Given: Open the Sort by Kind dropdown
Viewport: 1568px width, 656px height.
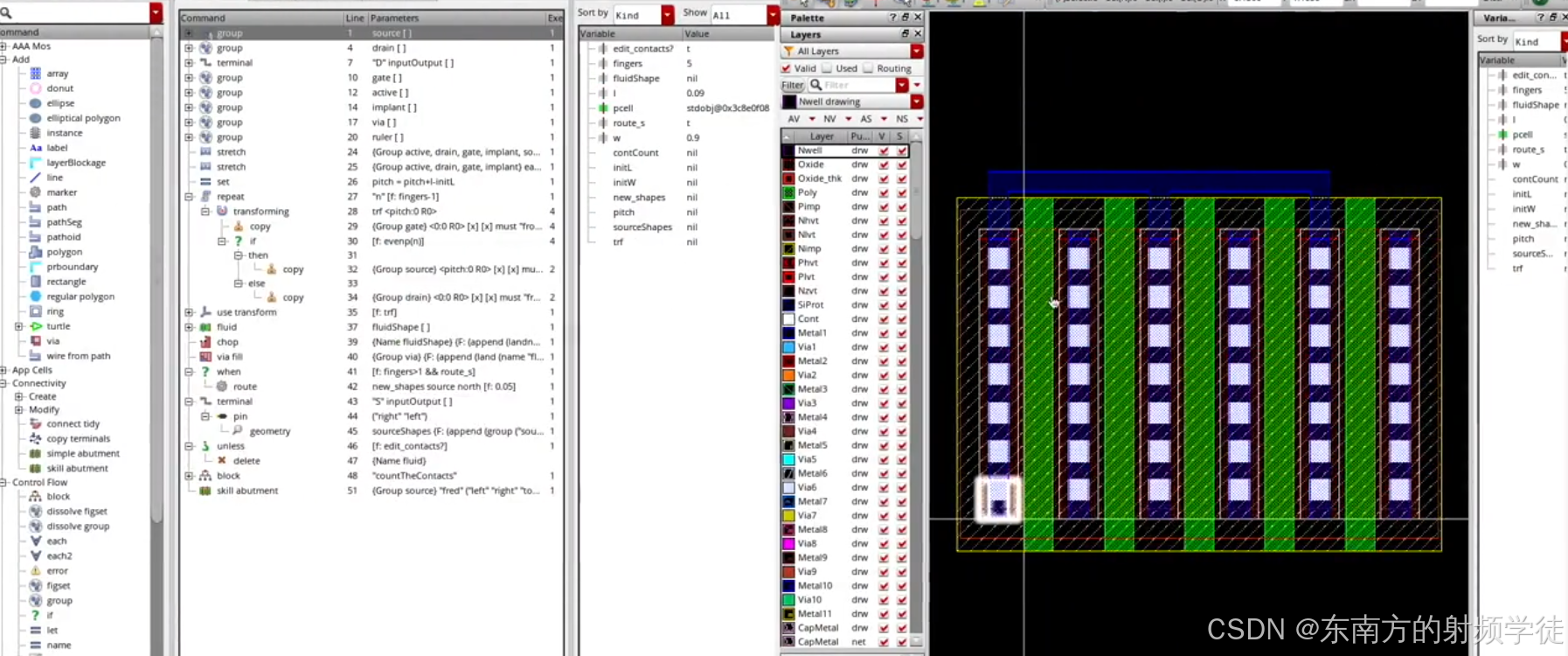Looking at the screenshot, I should pyautogui.click(x=668, y=15).
